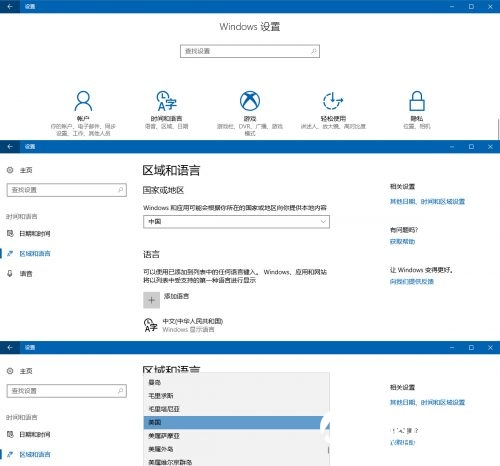Select 区域和语言 in window showing 中国 dropdown
The height and width of the screenshot is (466, 500).
point(28,253)
